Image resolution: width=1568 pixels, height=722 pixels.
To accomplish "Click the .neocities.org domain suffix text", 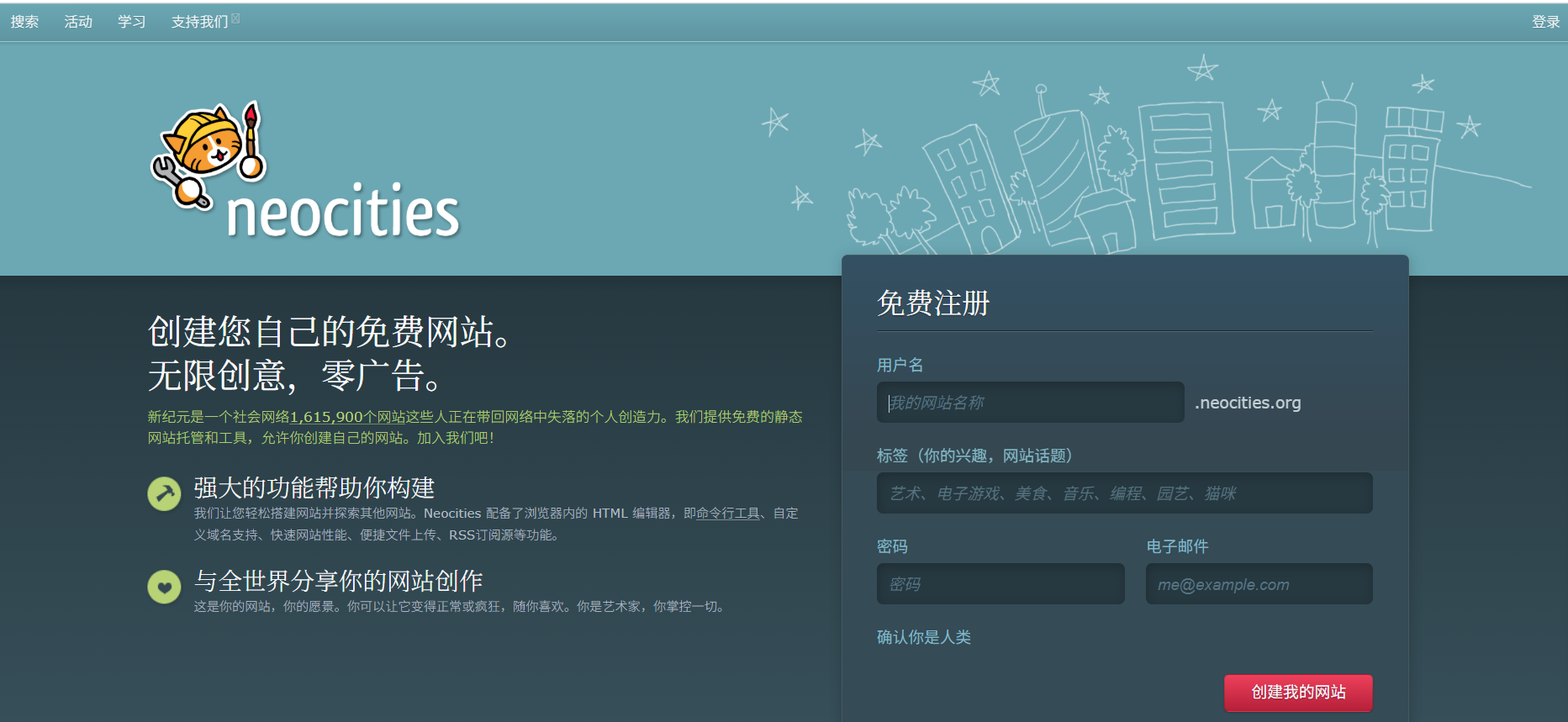I will 1248,403.
